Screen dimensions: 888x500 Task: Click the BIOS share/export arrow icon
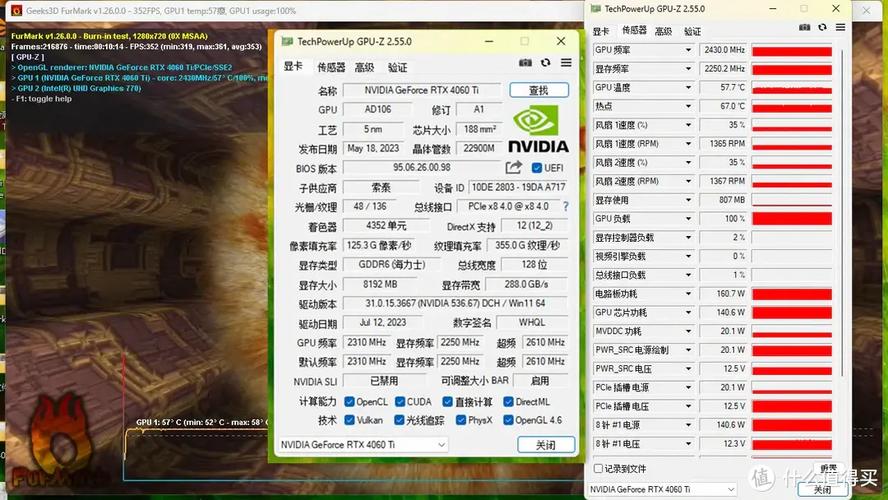(513, 167)
